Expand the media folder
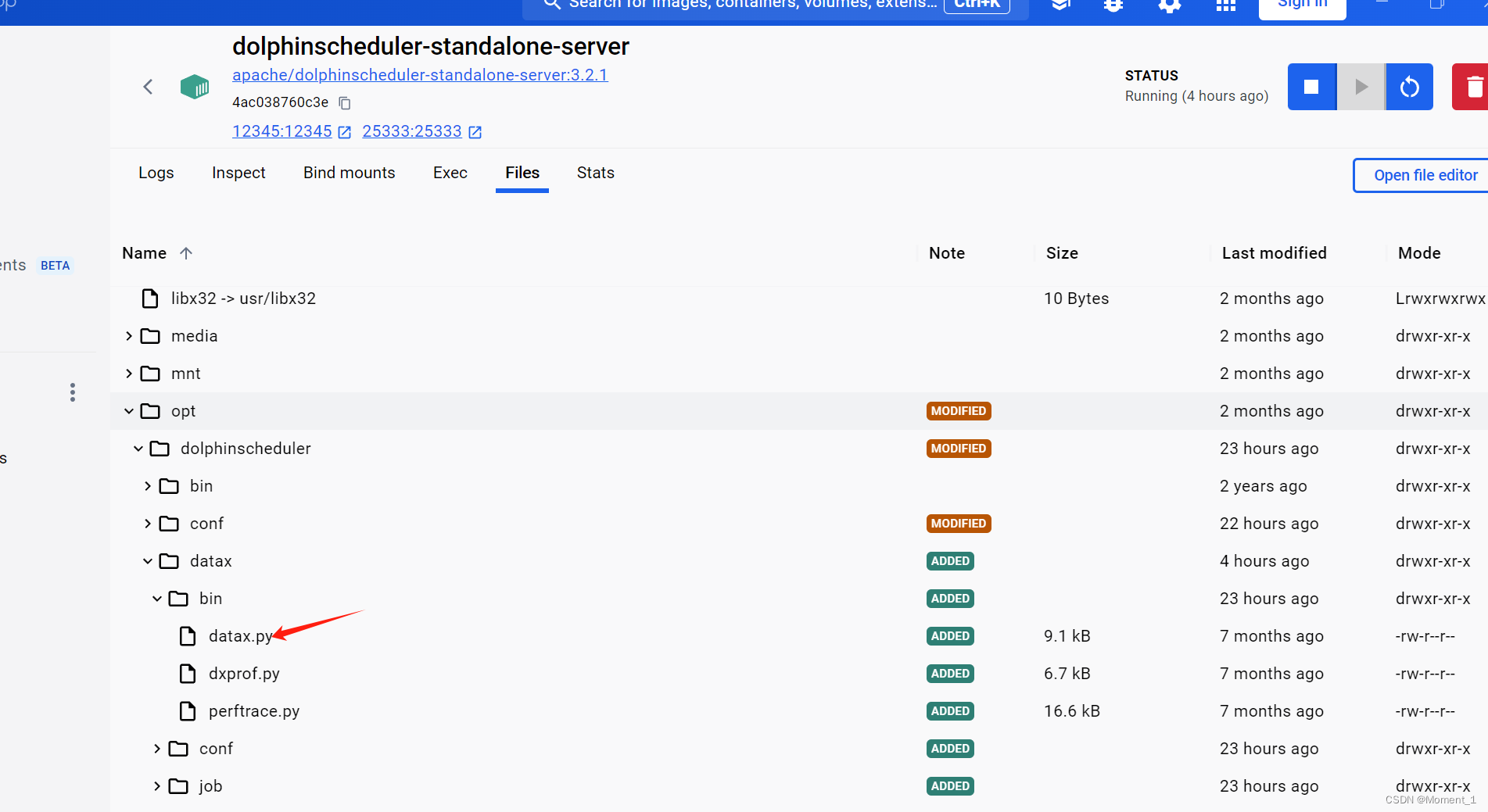Image resolution: width=1488 pixels, height=812 pixels. tap(128, 335)
